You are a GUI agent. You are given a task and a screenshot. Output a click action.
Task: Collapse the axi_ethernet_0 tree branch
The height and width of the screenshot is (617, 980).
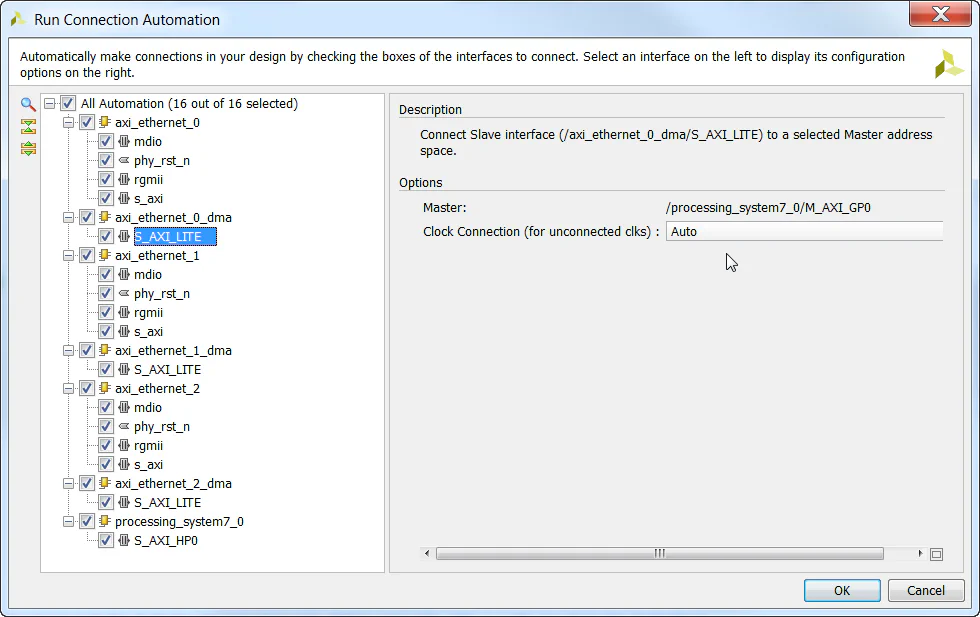point(68,121)
